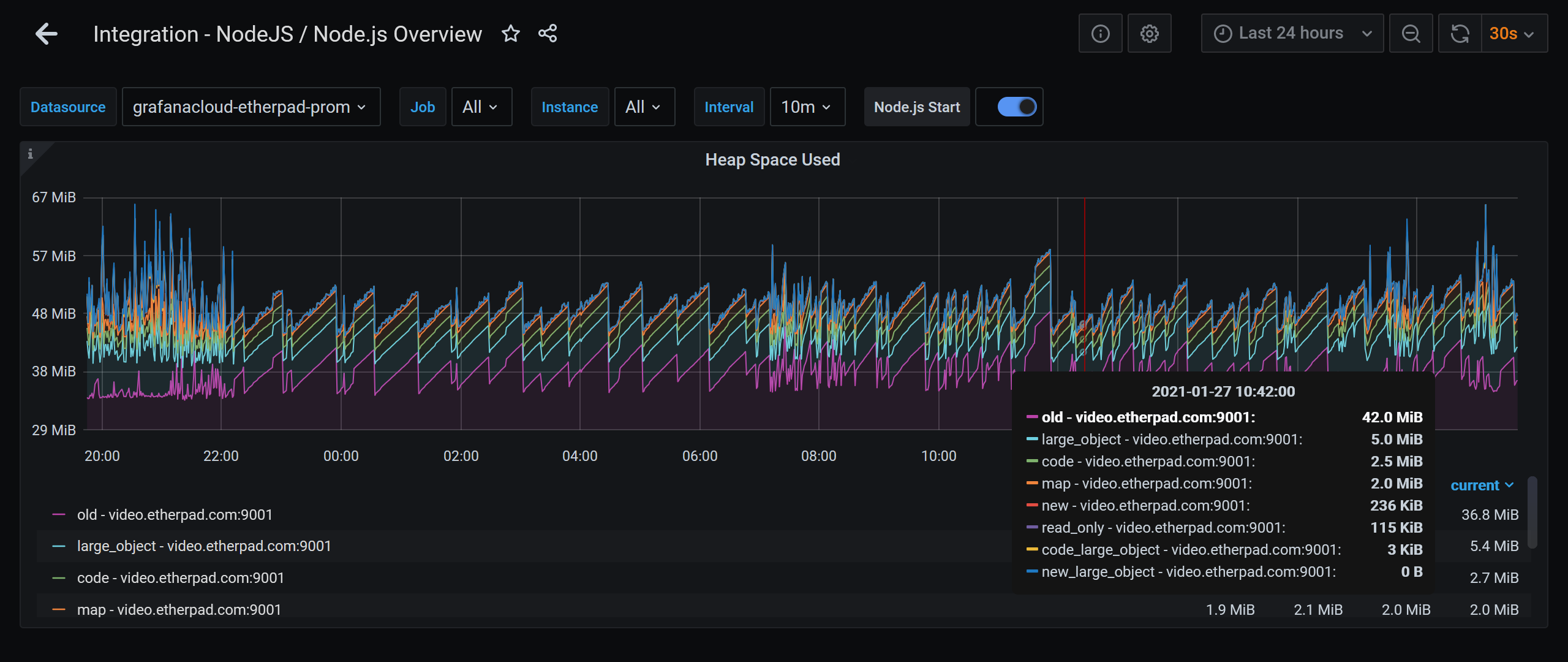1568x662 pixels.
Task: Star this dashboard as a favorite
Action: pyautogui.click(x=510, y=34)
